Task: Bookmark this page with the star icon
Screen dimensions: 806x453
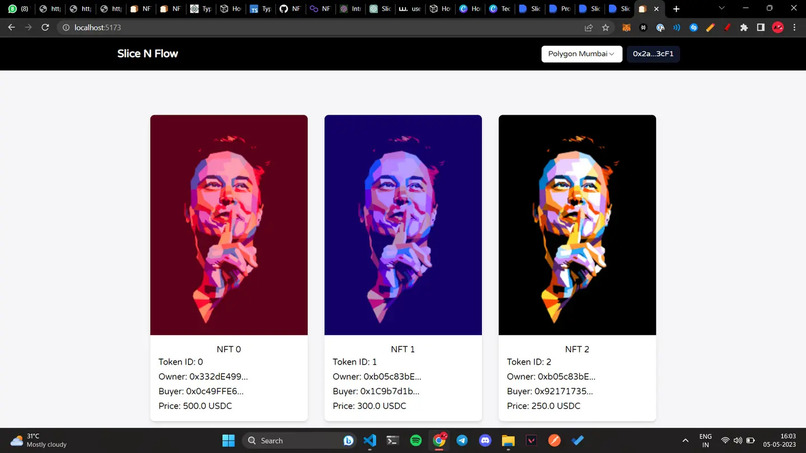Action: click(x=606, y=28)
